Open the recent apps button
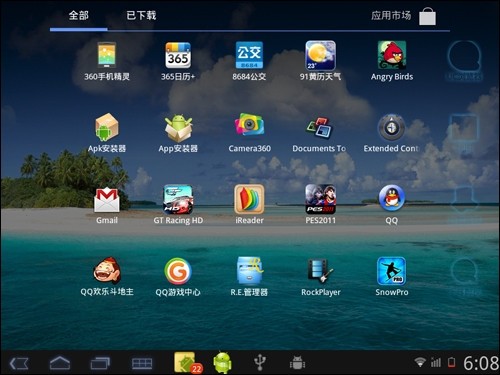The width and height of the screenshot is (500, 375). [100, 363]
